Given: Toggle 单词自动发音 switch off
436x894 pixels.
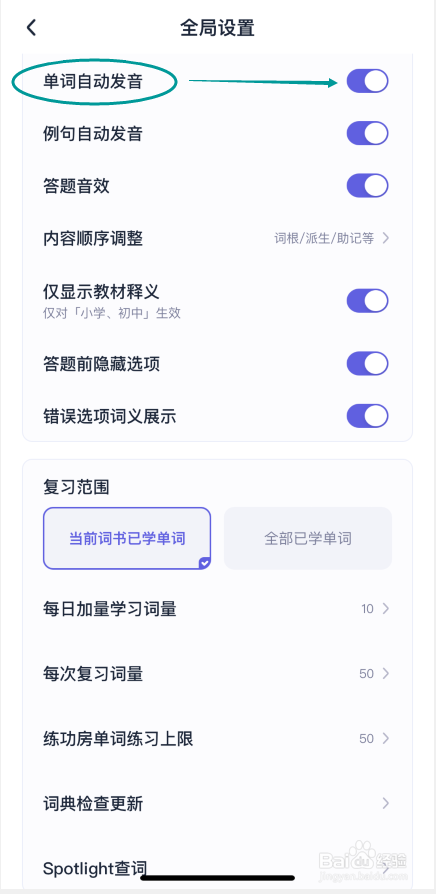Looking at the screenshot, I should click(x=368, y=82).
